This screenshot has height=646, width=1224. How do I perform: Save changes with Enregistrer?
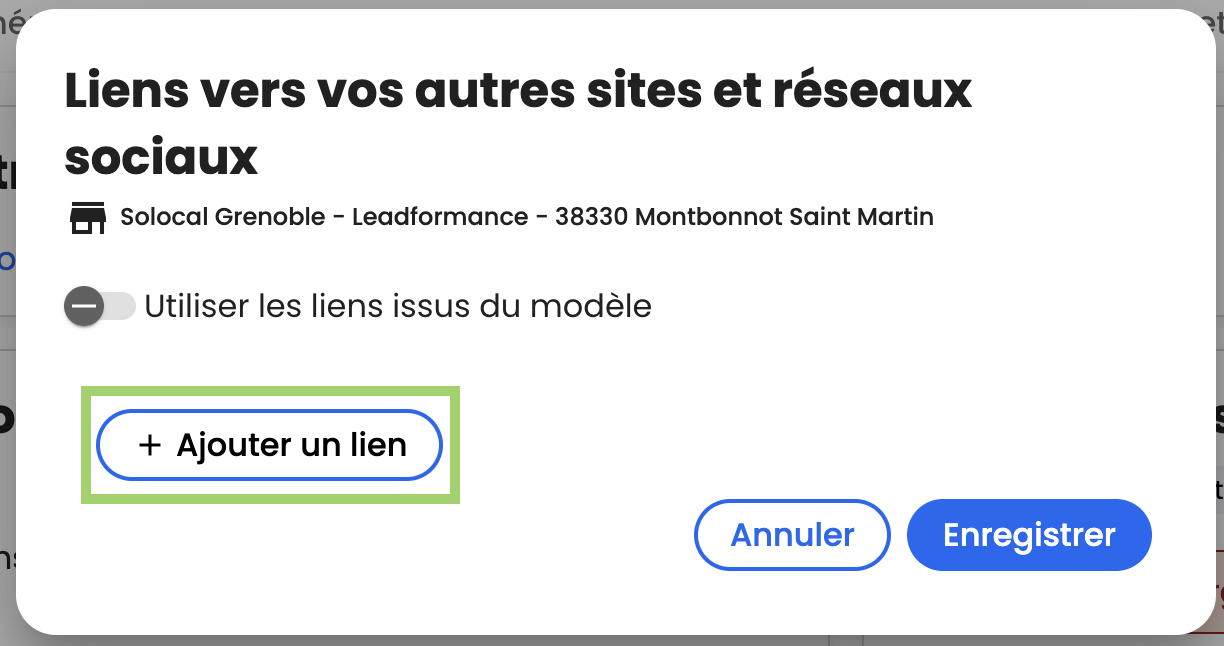[1029, 535]
